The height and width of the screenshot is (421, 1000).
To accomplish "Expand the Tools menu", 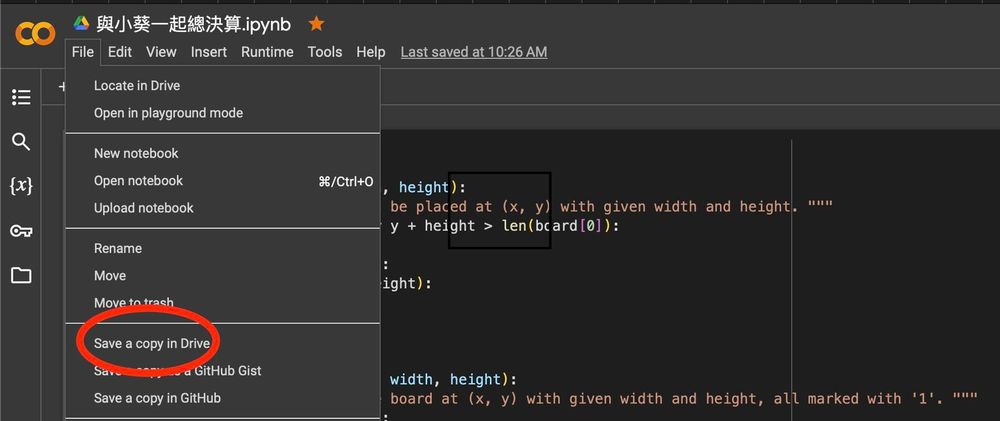I will 325,52.
